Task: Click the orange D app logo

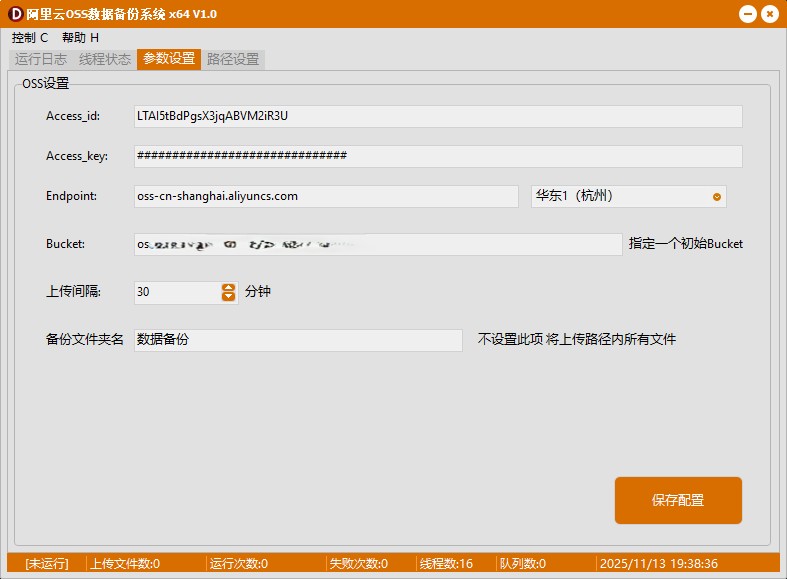Action: click(x=15, y=14)
